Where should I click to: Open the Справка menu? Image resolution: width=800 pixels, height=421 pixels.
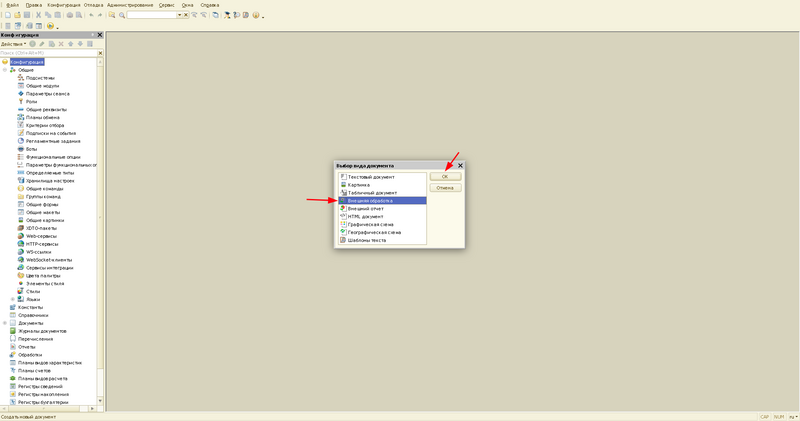210,5
